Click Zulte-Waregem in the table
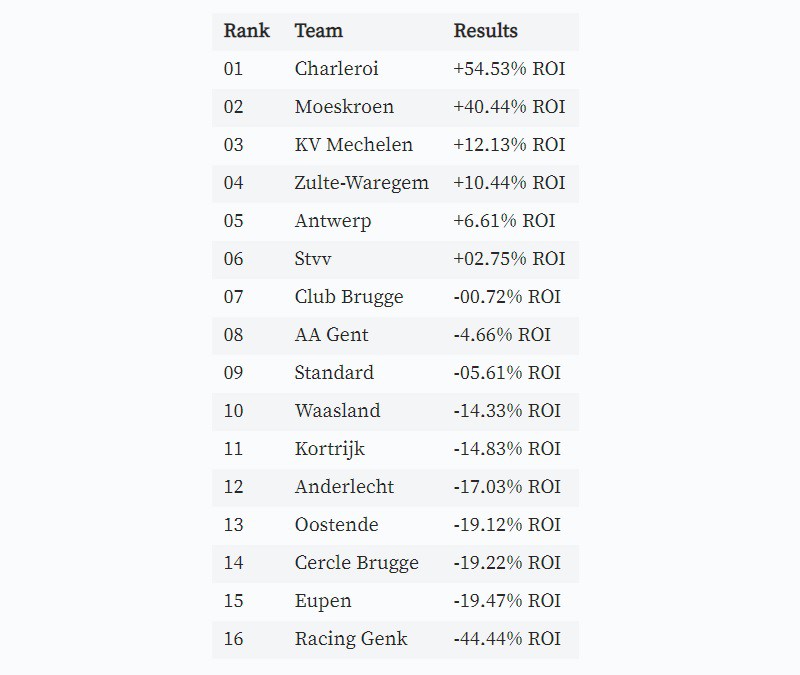 click(361, 183)
